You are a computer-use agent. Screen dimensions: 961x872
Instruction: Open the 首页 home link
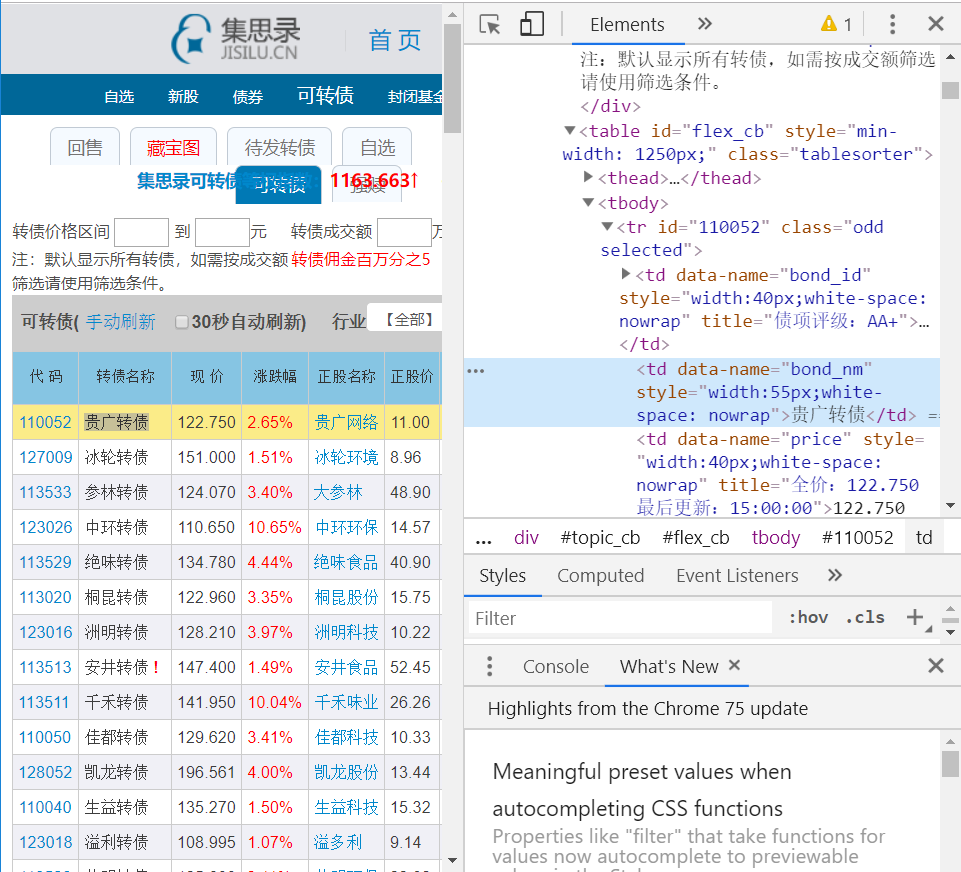click(x=395, y=40)
